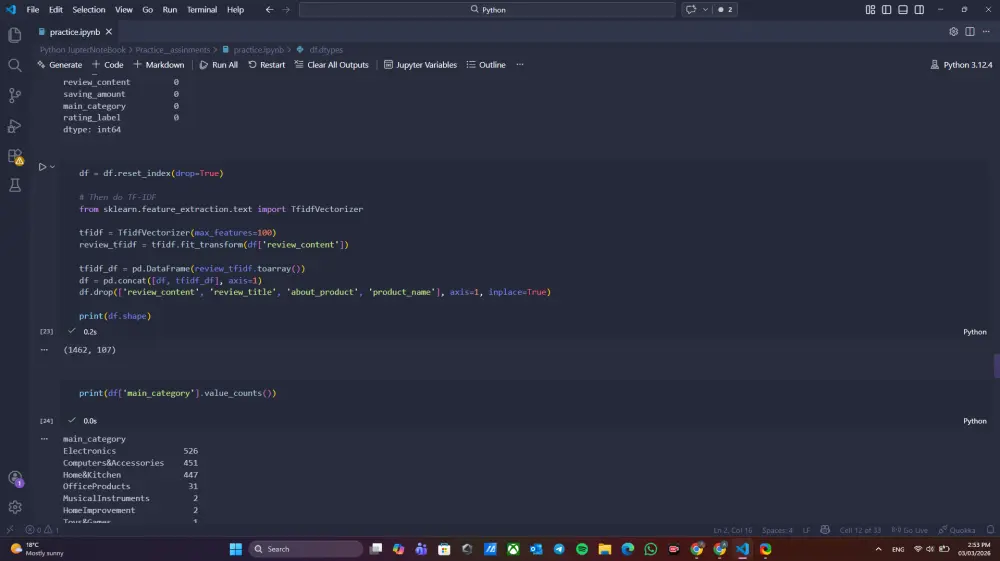Click Windows taskbar Search box
1000x561 pixels.
click(x=305, y=549)
